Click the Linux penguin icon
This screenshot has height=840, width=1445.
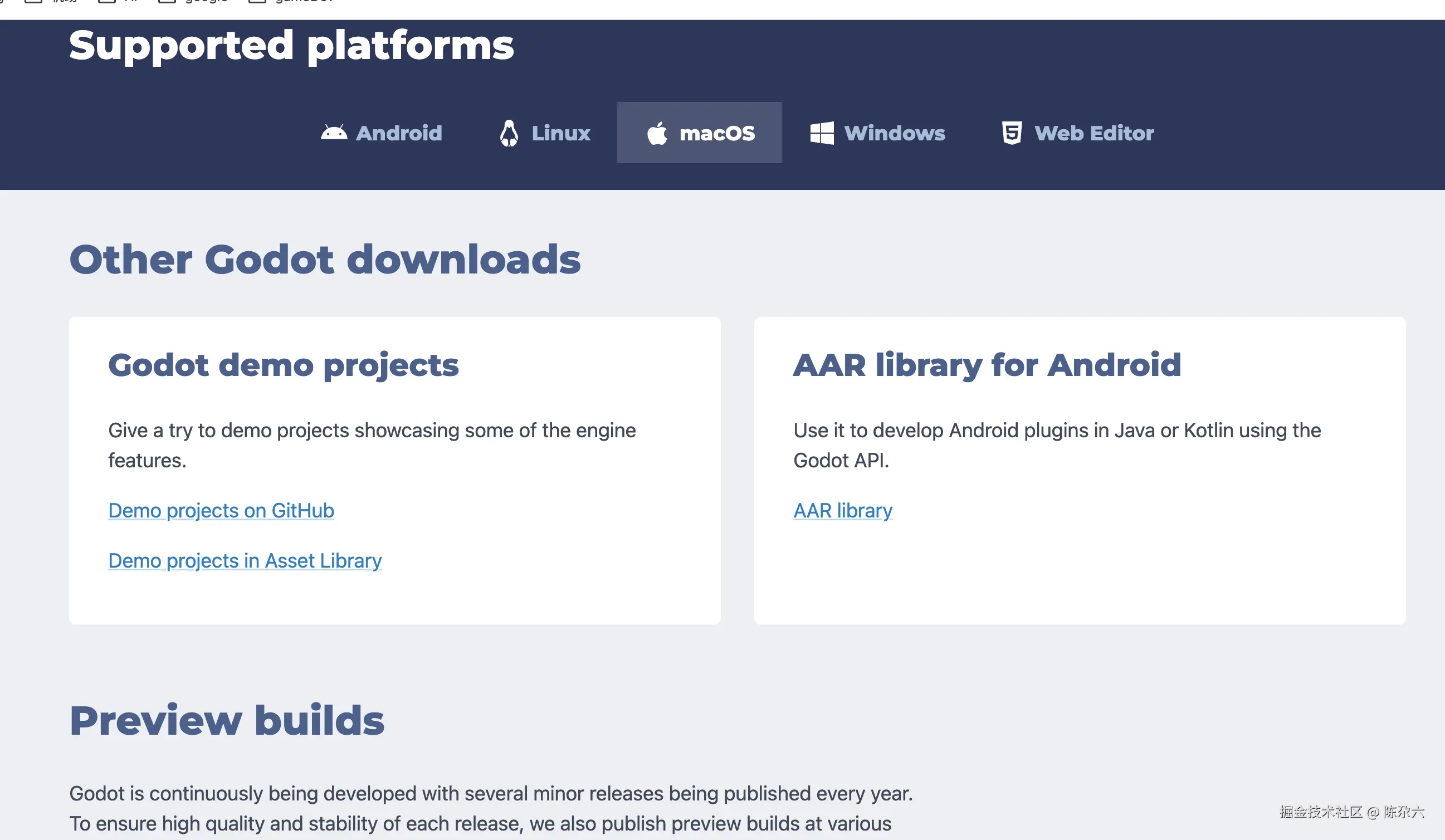click(x=509, y=133)
